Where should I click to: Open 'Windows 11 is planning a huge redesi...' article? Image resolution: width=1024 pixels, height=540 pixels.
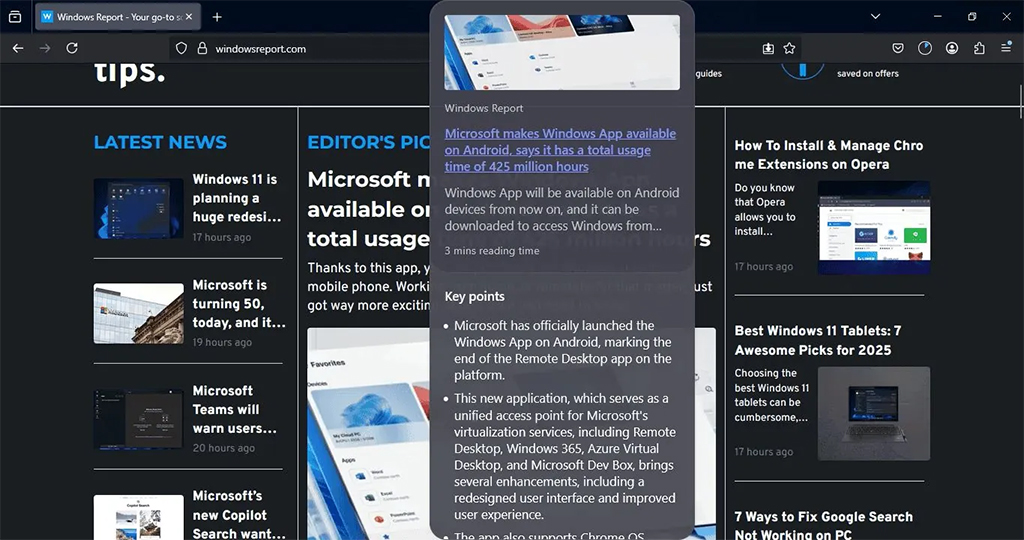[x=237, y=198]
